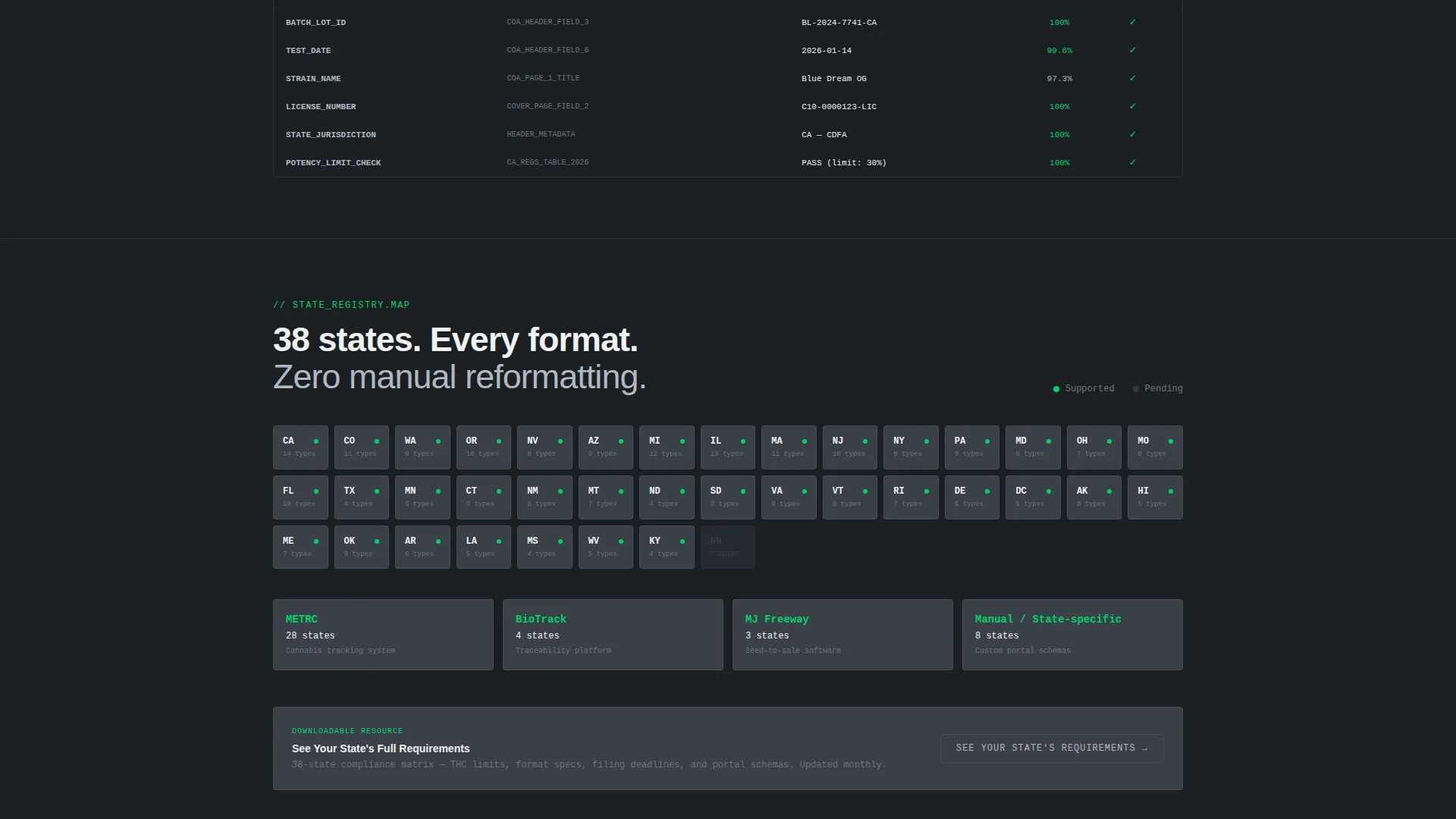This screenshot has width=1456, height=819.
Task: Choose the OR state tile
Action: click(x=484, y=447)
